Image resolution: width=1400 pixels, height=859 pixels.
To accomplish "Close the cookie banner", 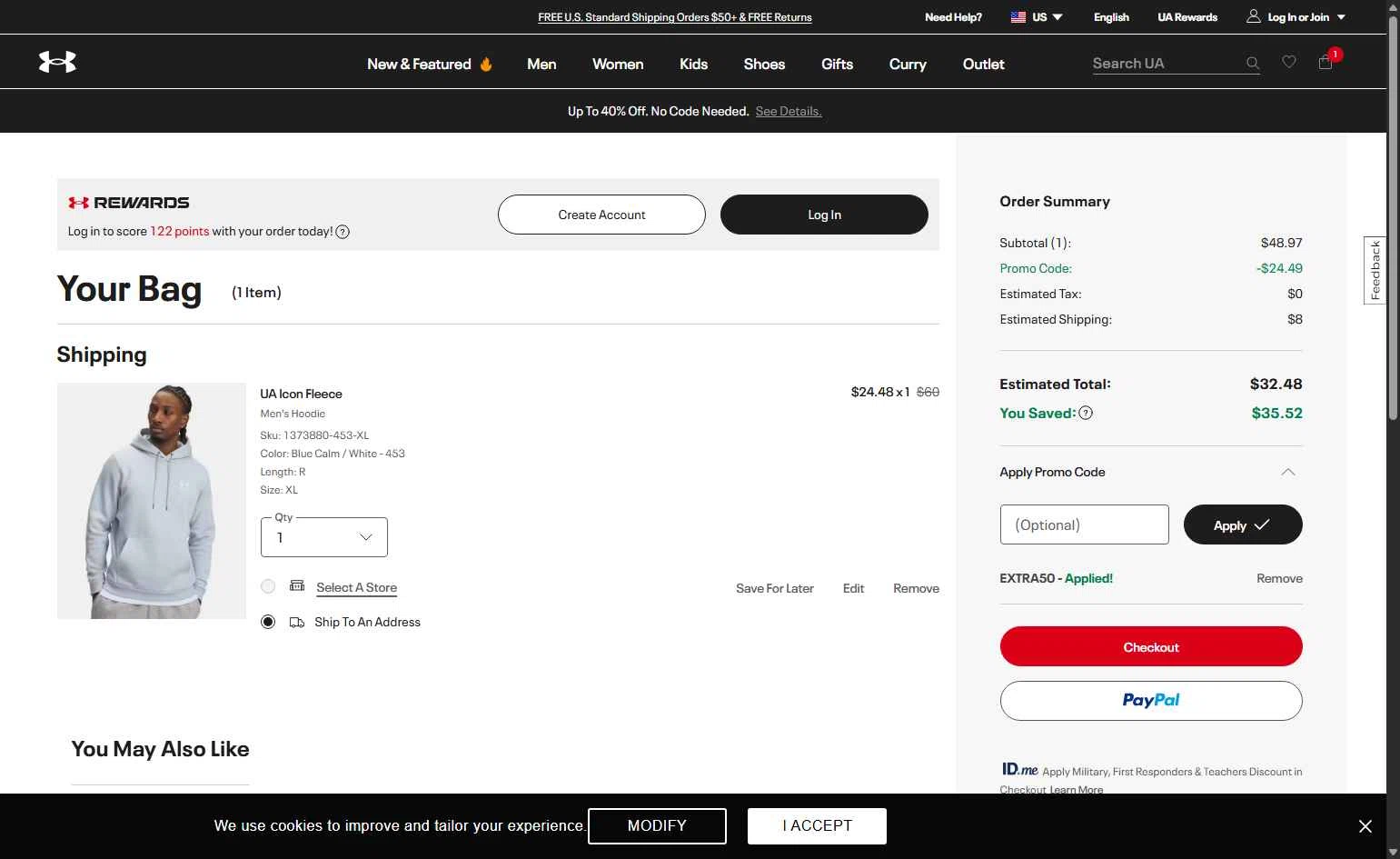I will 1365,826.
